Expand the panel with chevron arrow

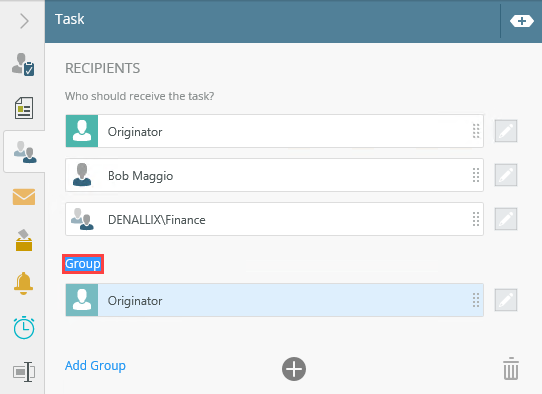point(24,21)
